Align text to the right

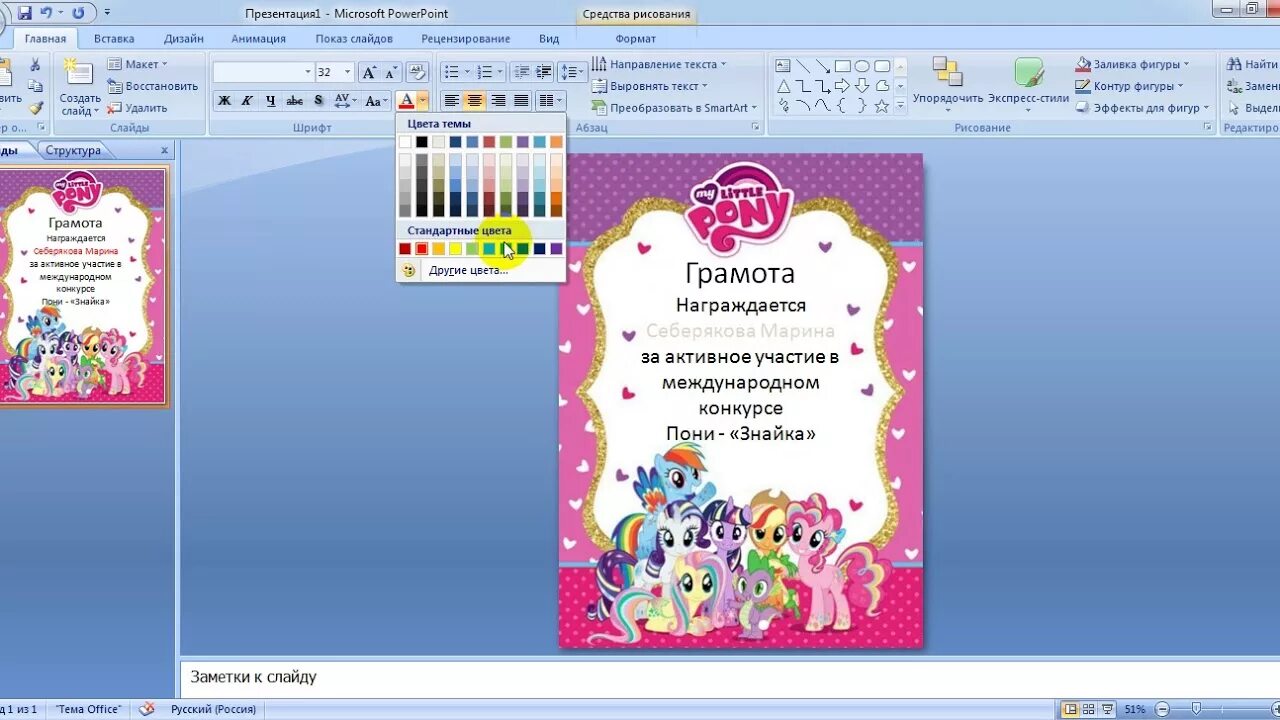point(498,101)
